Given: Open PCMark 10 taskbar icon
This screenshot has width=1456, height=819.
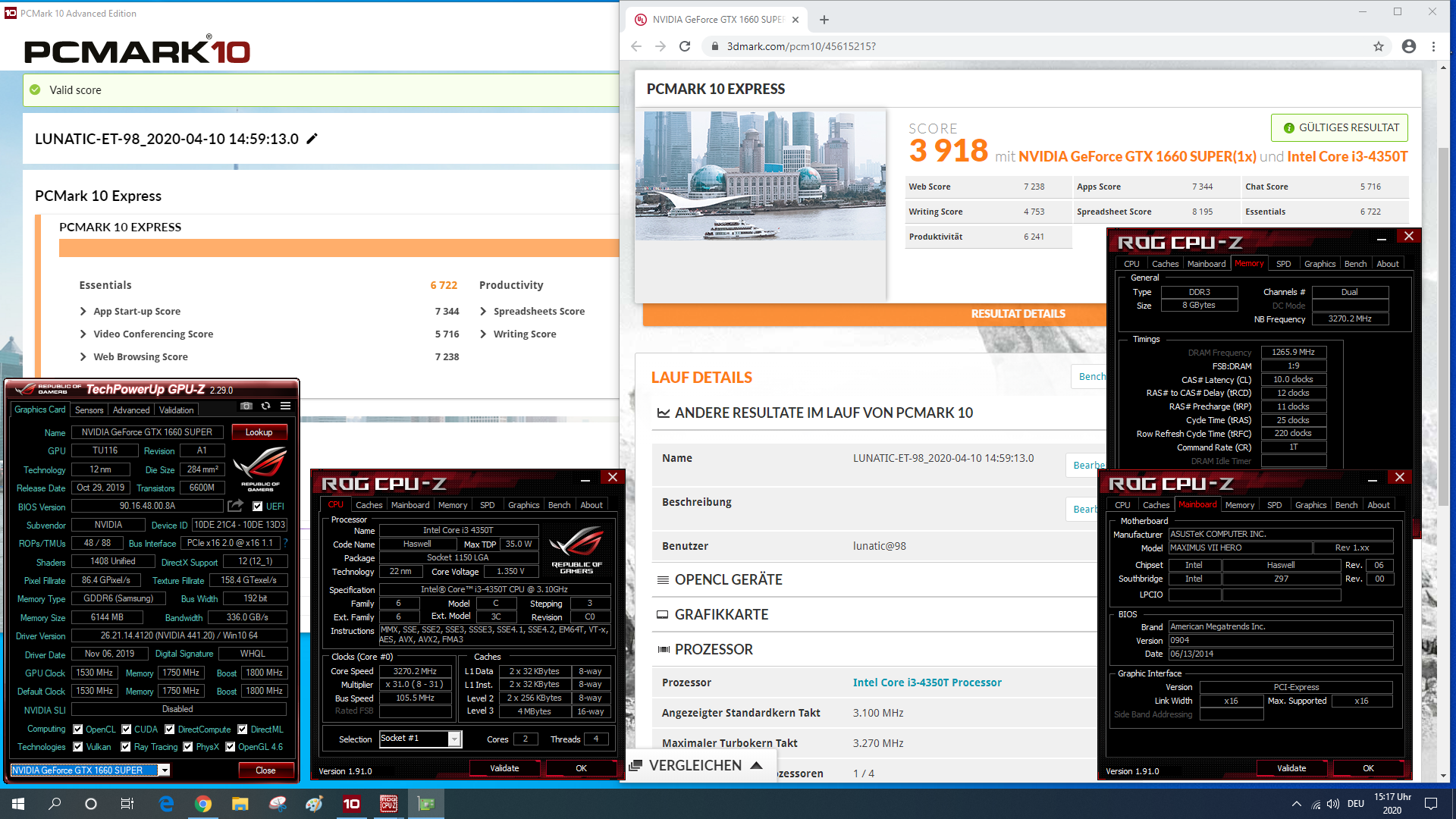Looking at the screenshot, I should (x=351, y=804).
